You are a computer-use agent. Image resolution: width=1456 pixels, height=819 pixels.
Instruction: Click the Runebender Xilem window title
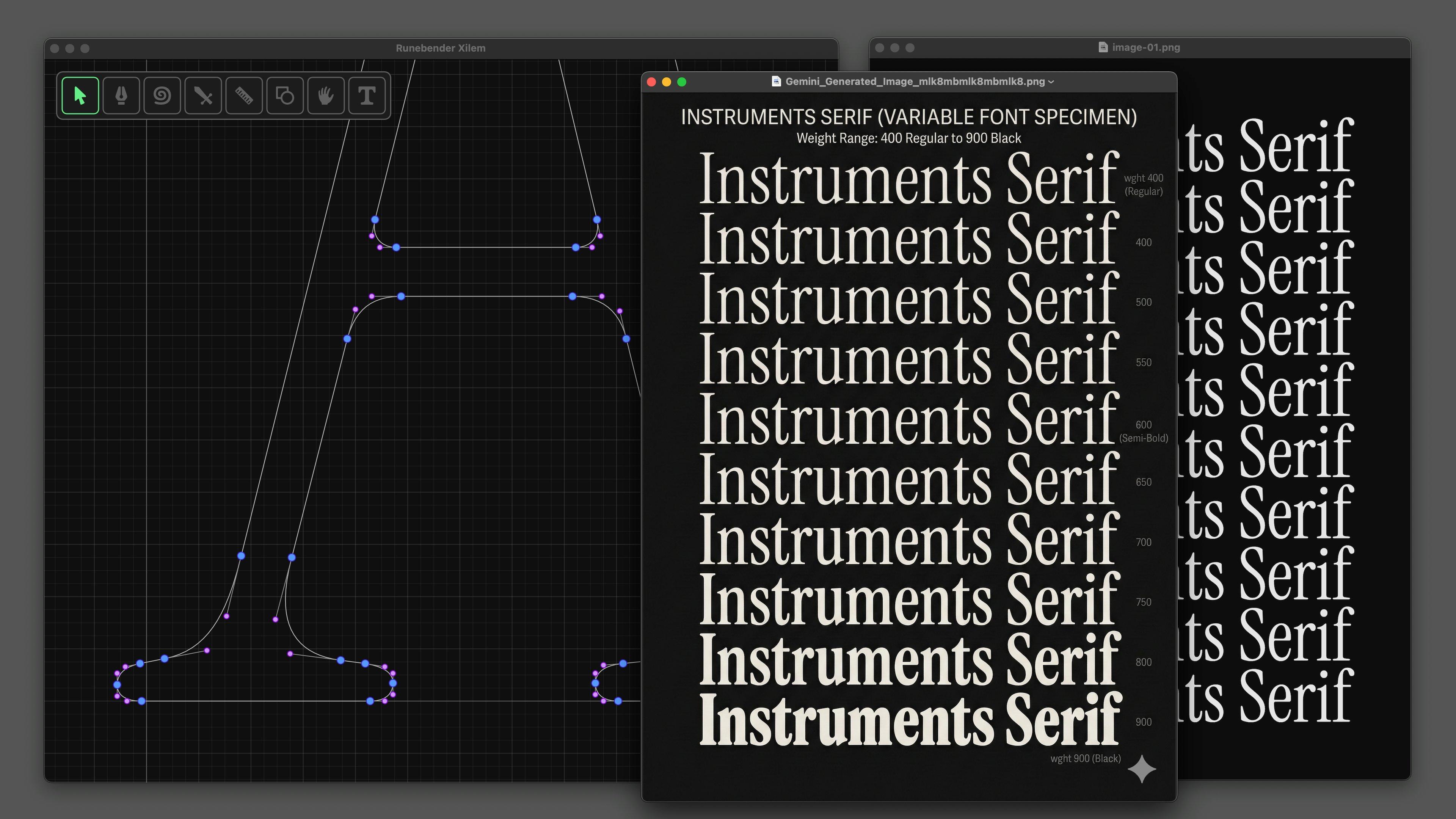pyautogui.click(x=440, y=48)
